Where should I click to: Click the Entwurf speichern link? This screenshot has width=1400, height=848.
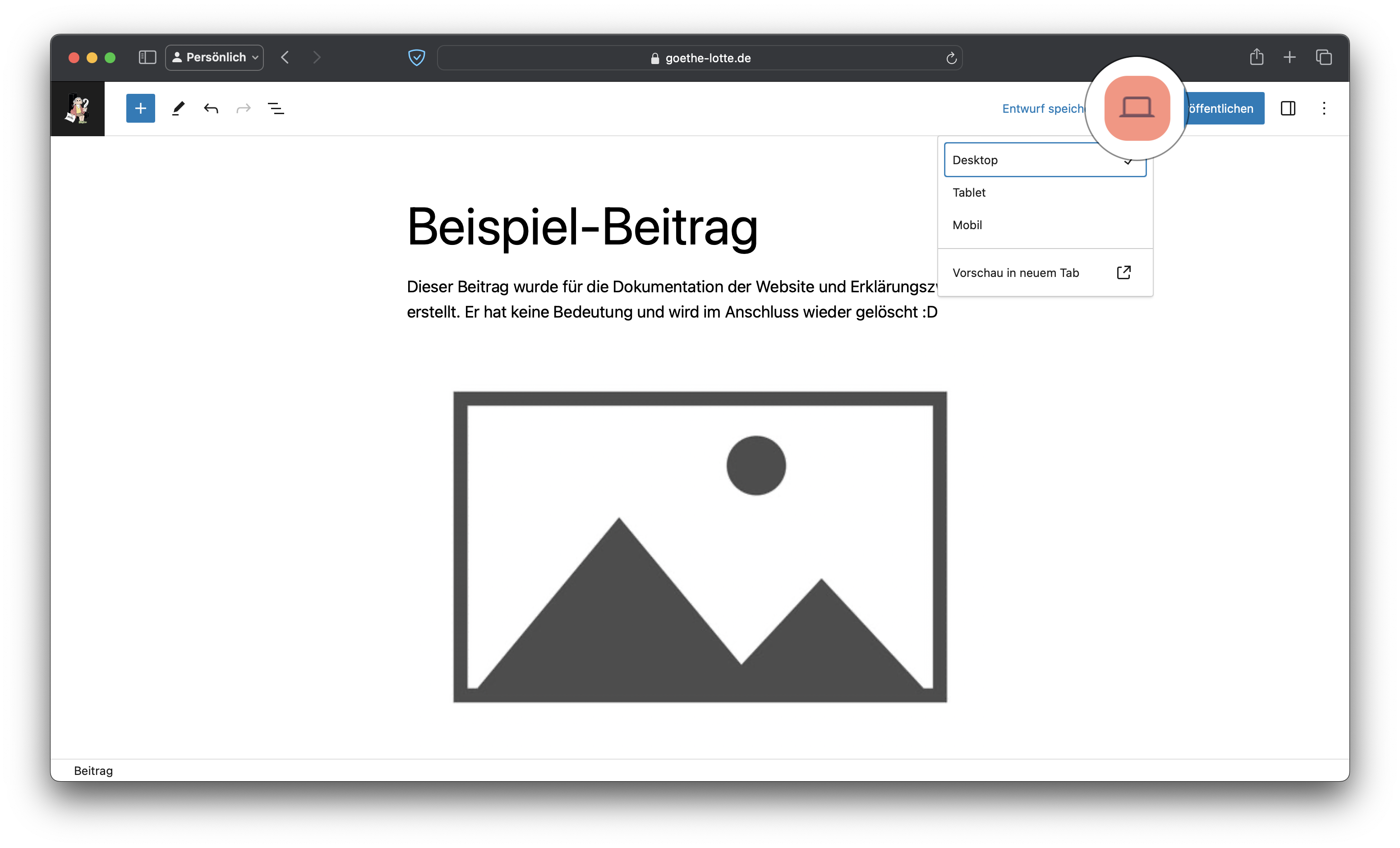click(x=1043, y=109)
